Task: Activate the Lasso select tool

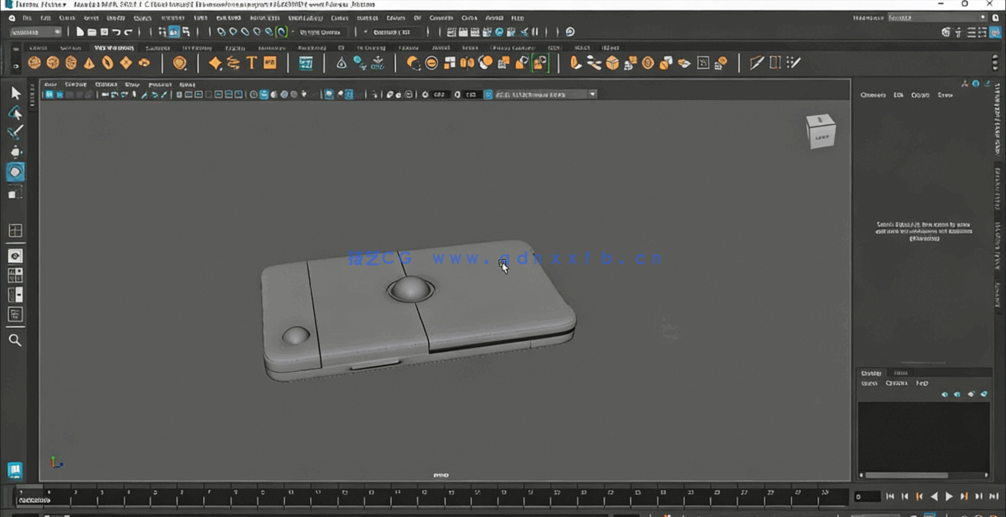Action: [x=15, y=112]
